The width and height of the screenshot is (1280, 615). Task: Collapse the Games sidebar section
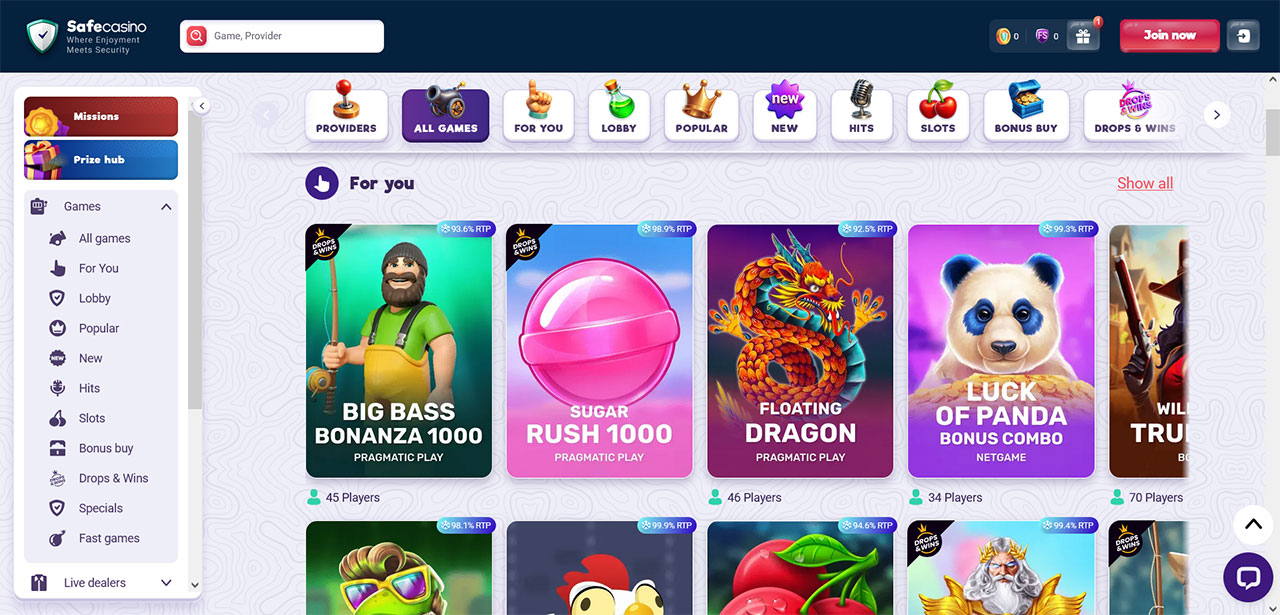pos(166,207)
